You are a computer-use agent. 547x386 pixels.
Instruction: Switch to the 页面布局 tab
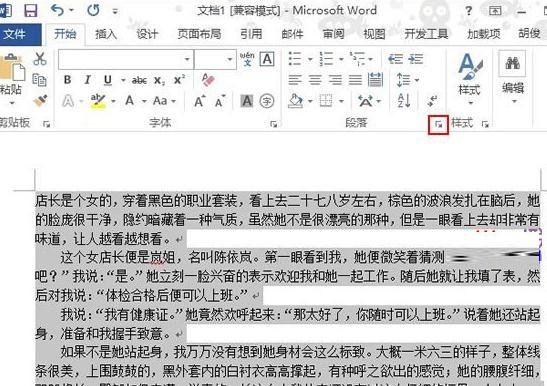(199, 34)
